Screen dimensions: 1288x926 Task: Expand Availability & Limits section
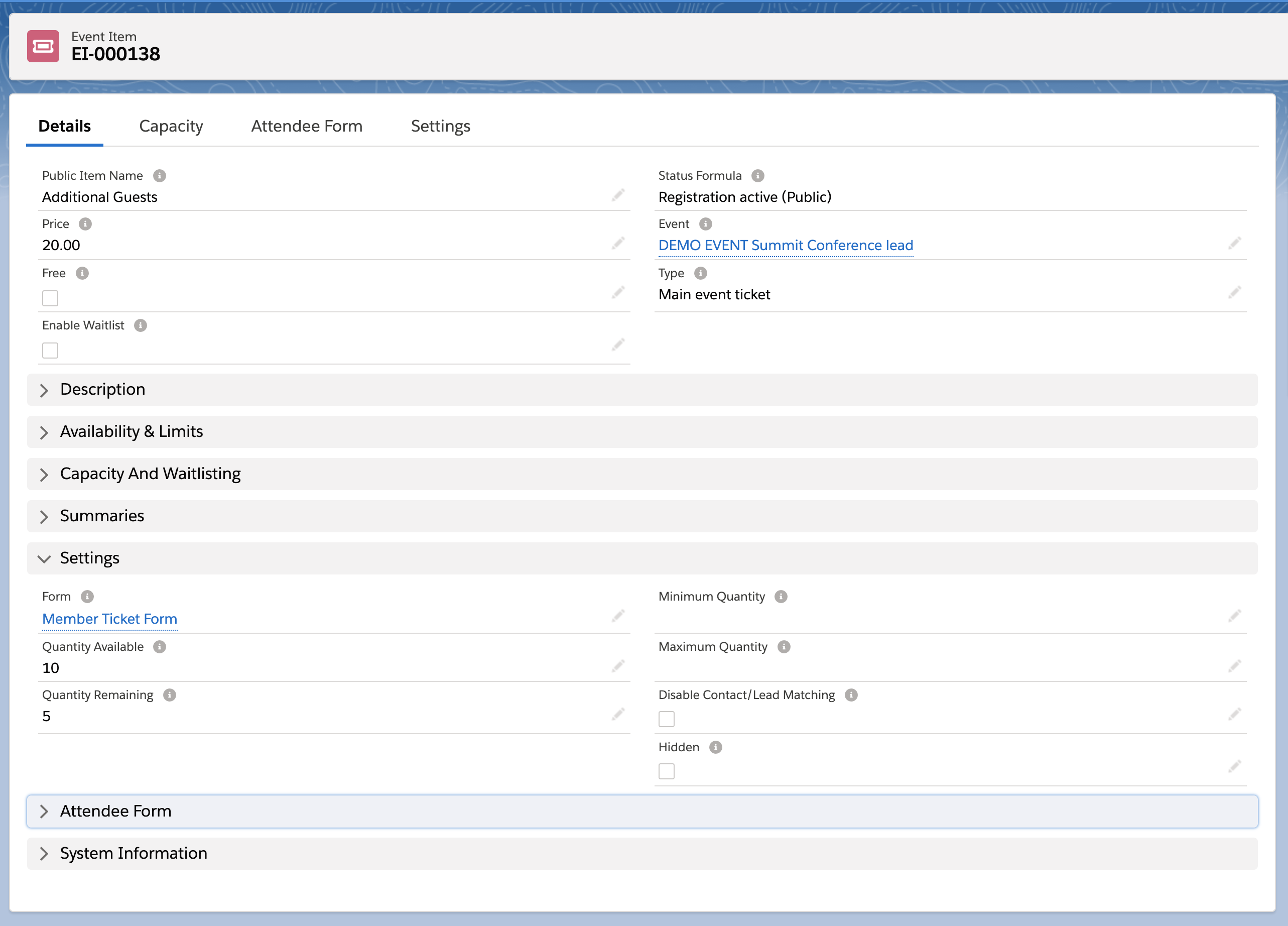(131, 432)
